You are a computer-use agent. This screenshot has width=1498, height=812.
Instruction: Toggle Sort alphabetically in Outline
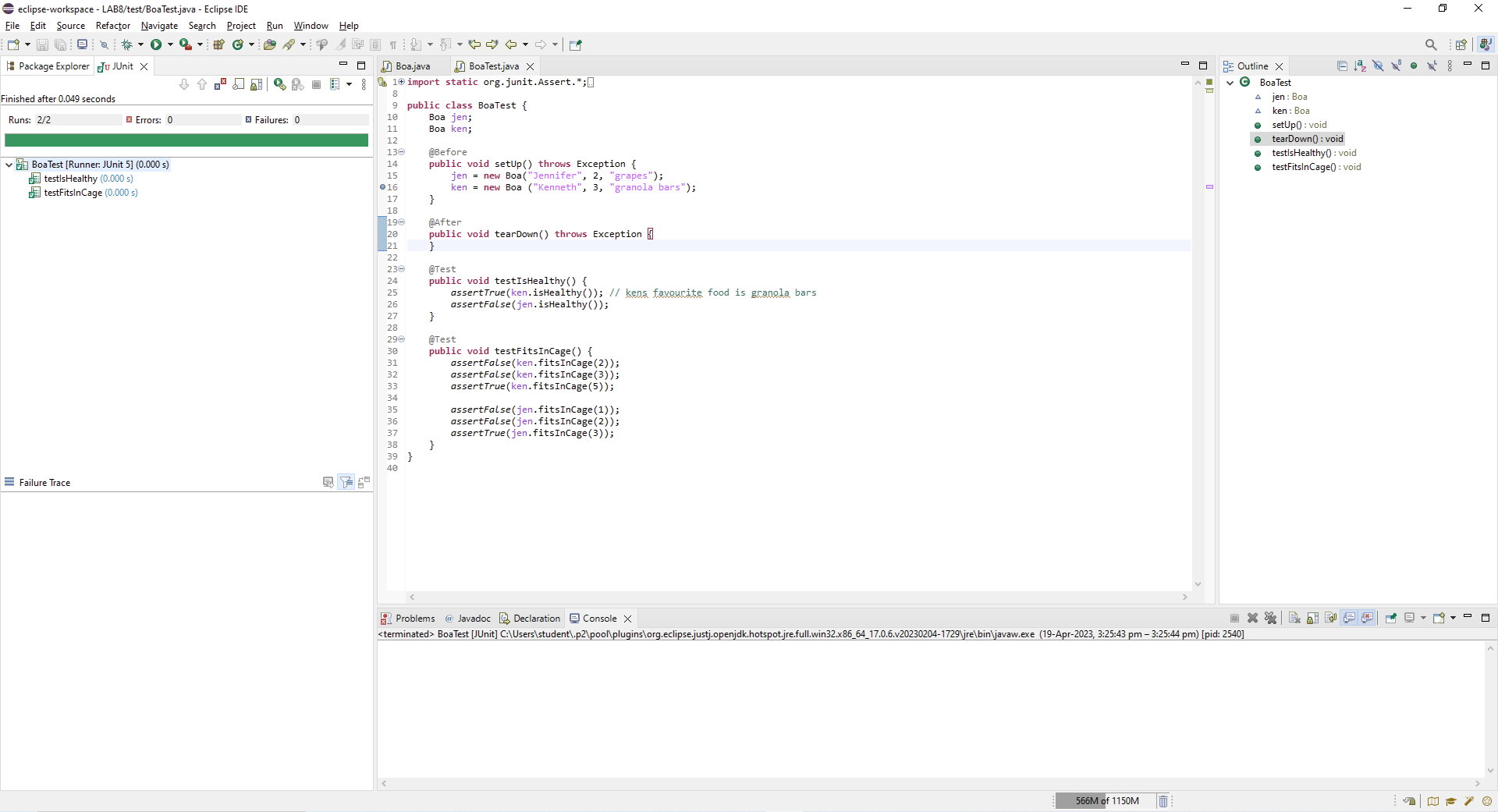point(1360,66)
